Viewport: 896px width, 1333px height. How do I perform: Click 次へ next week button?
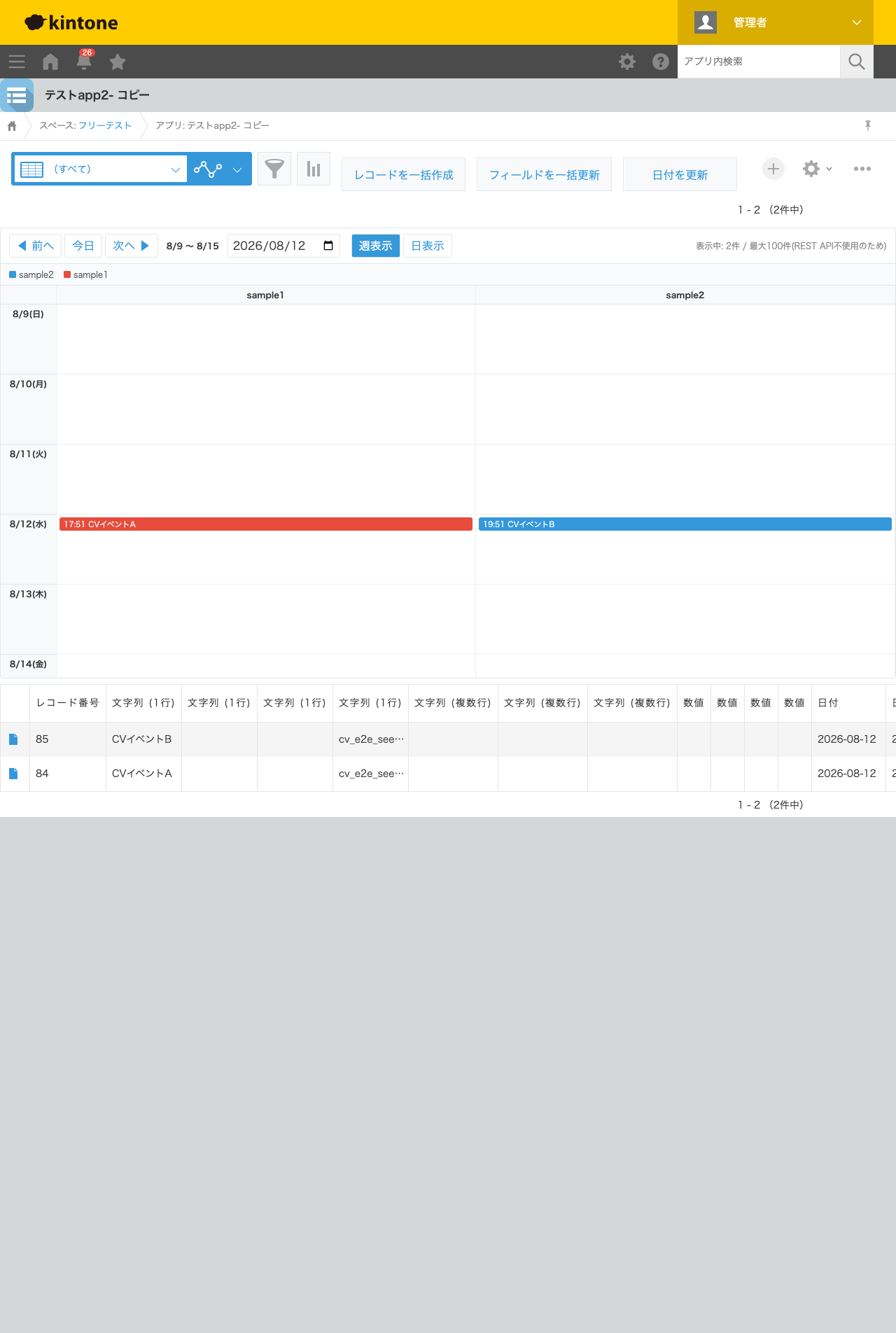click(132, 246)
